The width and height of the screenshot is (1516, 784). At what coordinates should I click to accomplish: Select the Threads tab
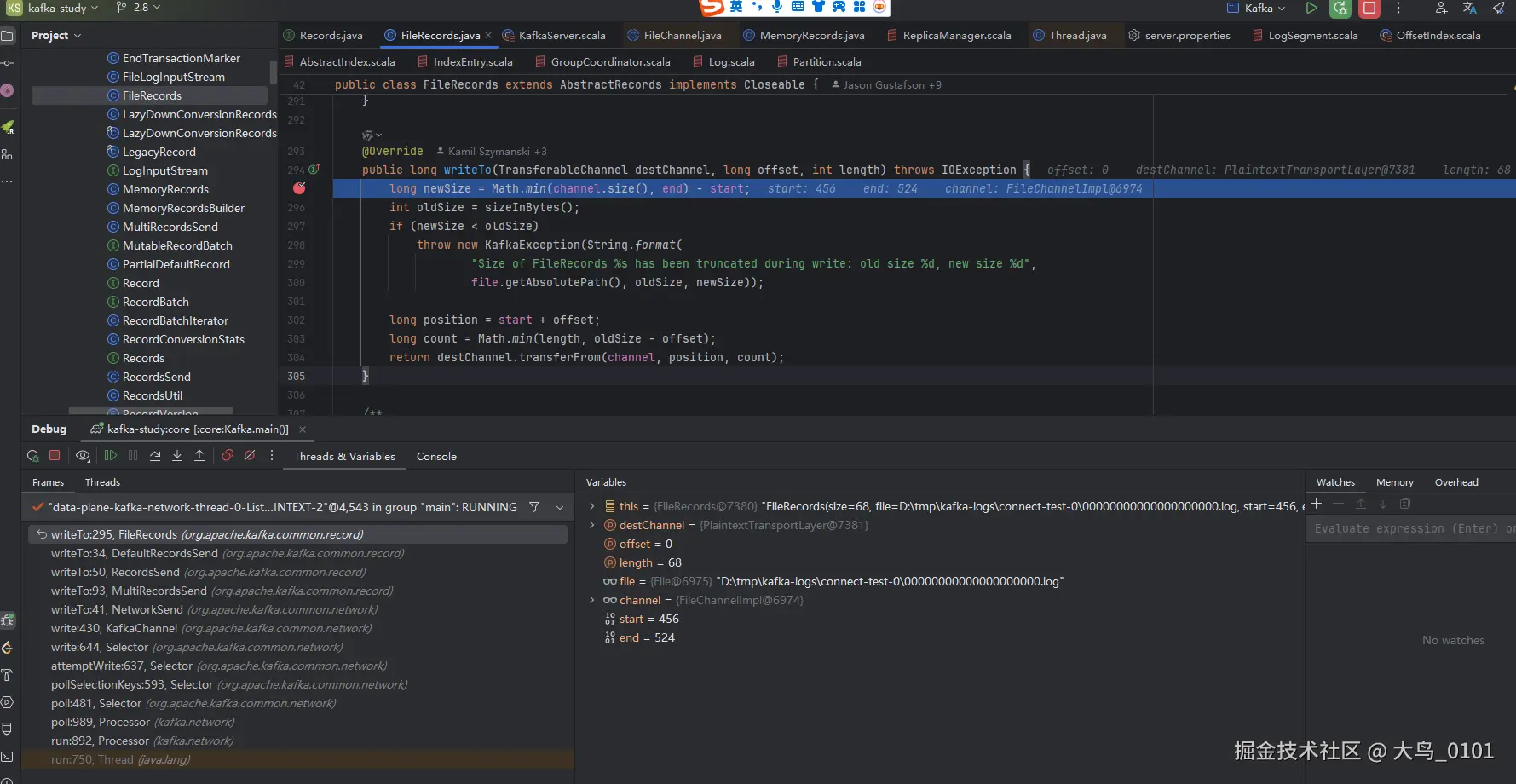coord(102,482)
